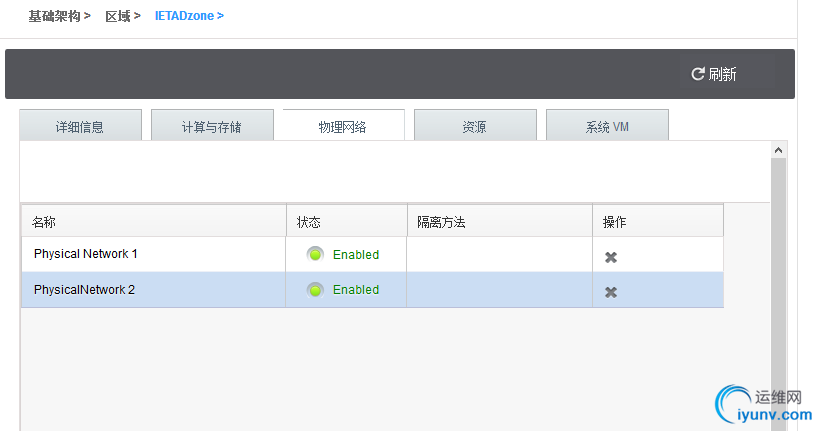Click the 区域 breadcrumb link
Viewport: 818px width, 431px height.
pos(117,16)
